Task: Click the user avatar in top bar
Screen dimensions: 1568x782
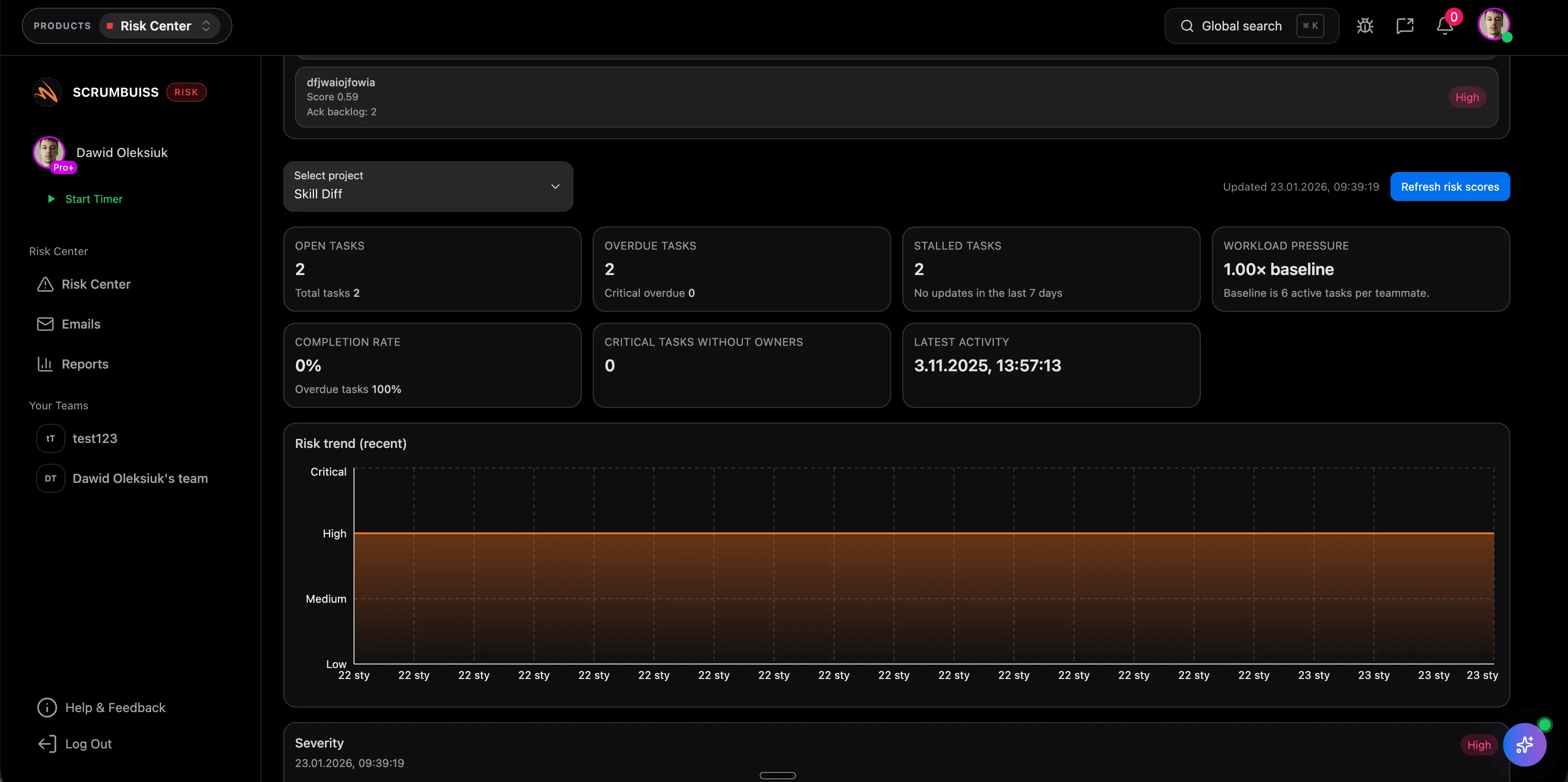Action: 1494,25
